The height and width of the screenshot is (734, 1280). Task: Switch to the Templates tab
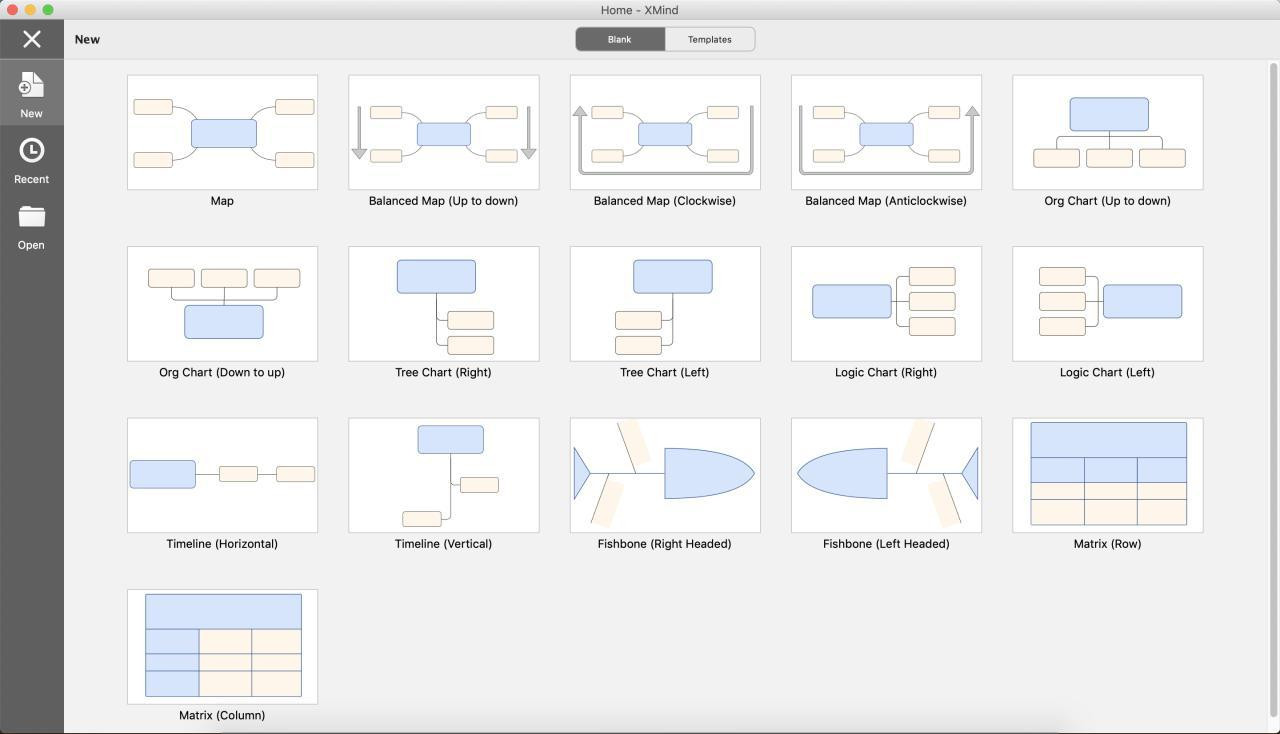click(709, 40)
